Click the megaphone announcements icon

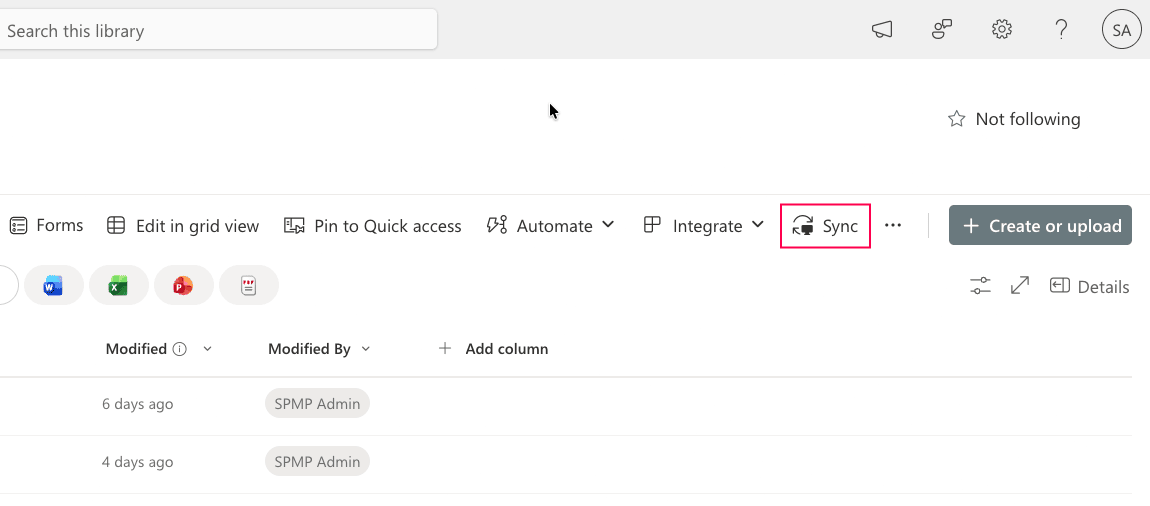coord(881,30)
